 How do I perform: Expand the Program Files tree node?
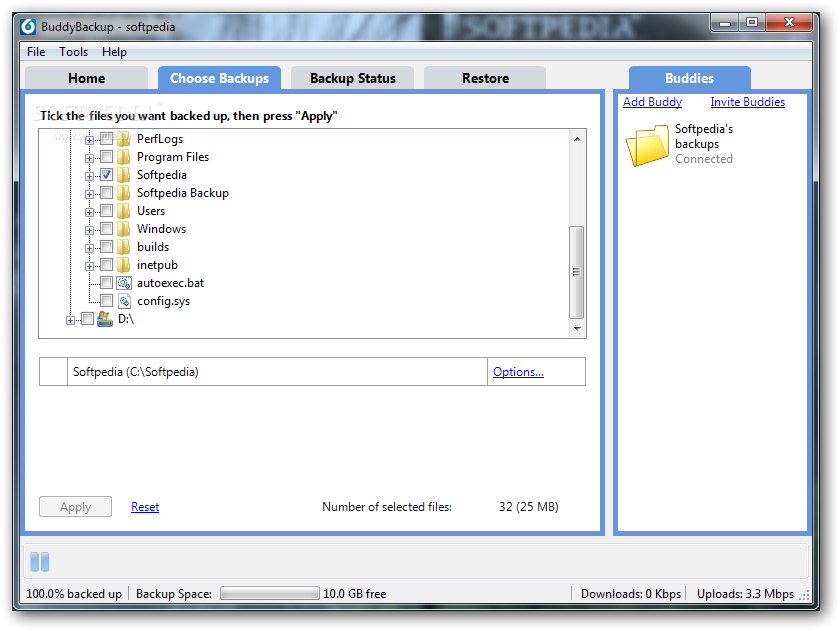tap(89, 159)
